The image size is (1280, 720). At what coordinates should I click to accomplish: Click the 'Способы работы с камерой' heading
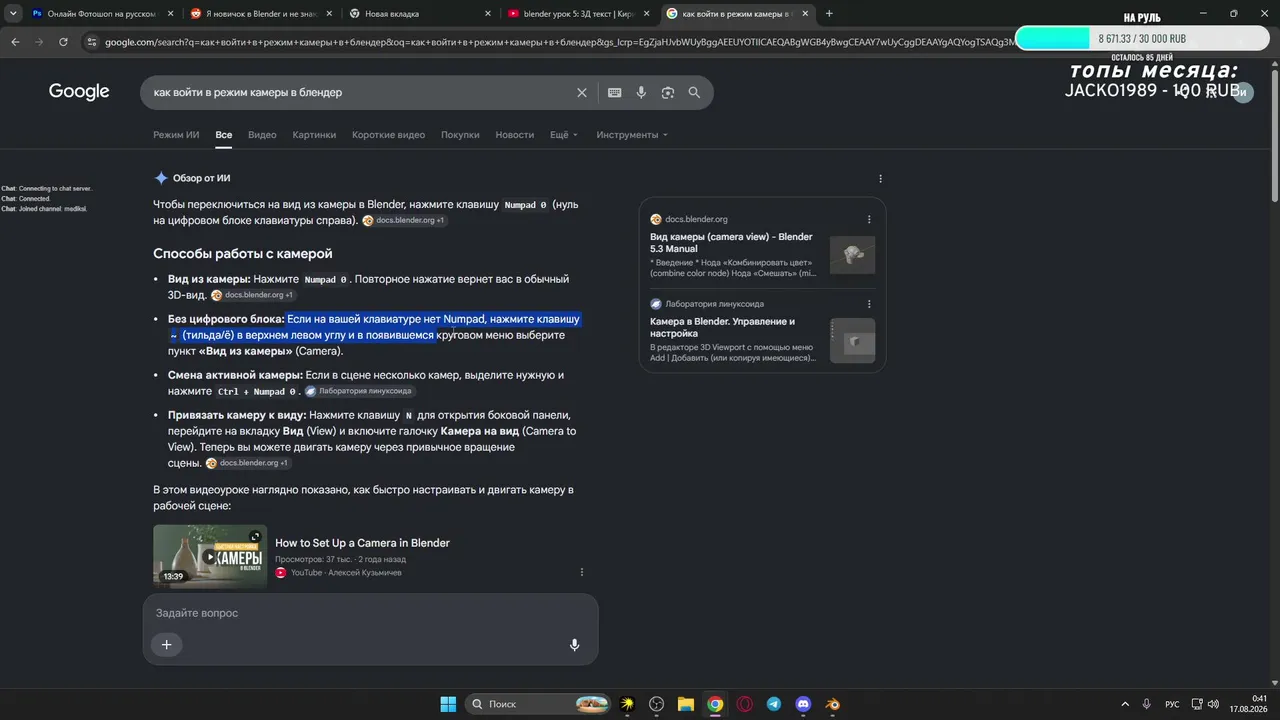243,254
